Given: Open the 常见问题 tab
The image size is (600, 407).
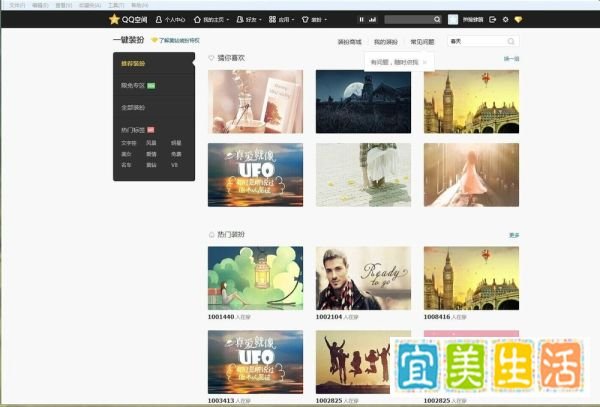Looking at the screenshot, I should (422, 42).
